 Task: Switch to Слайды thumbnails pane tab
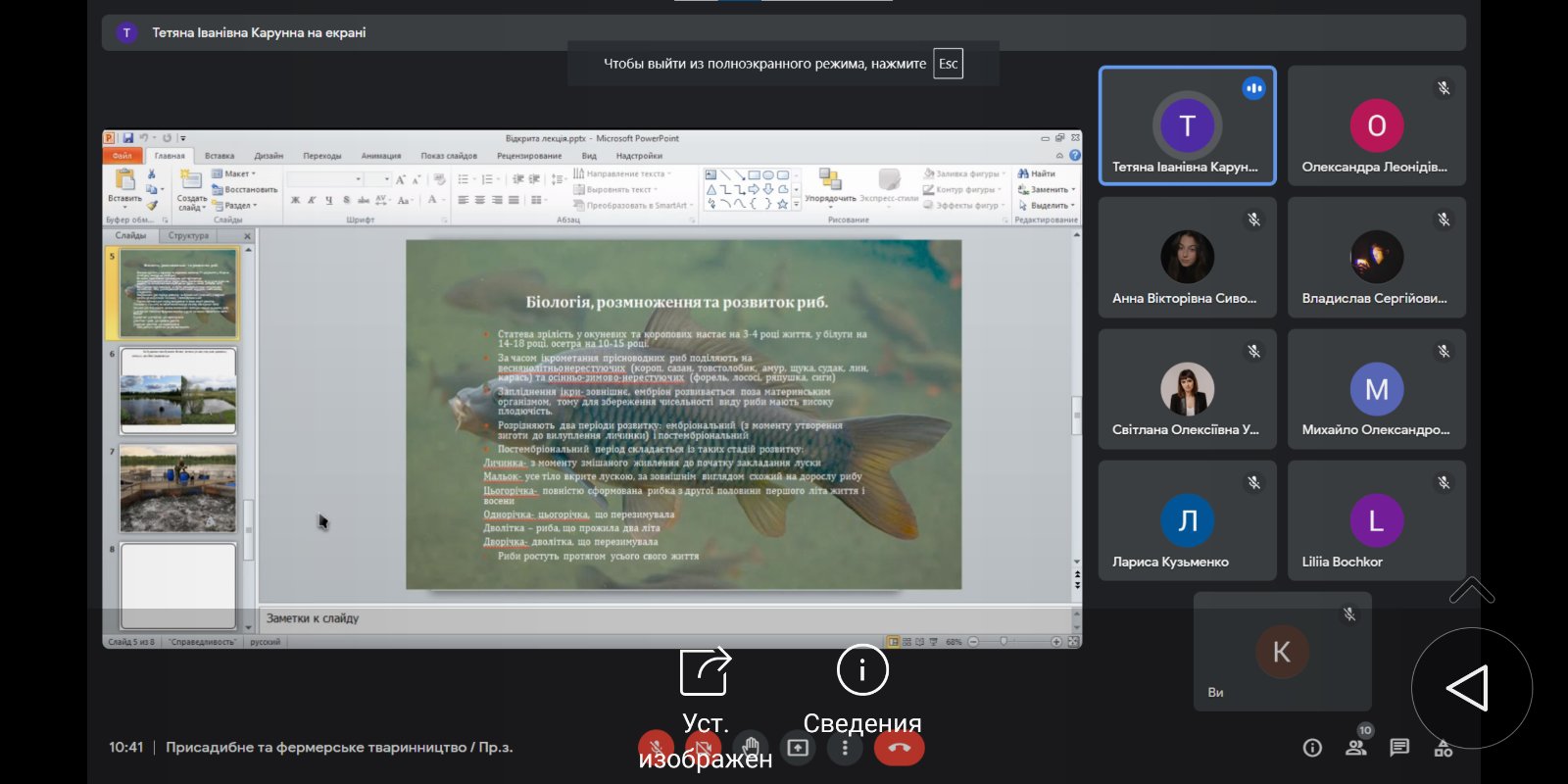coord(131,235)
